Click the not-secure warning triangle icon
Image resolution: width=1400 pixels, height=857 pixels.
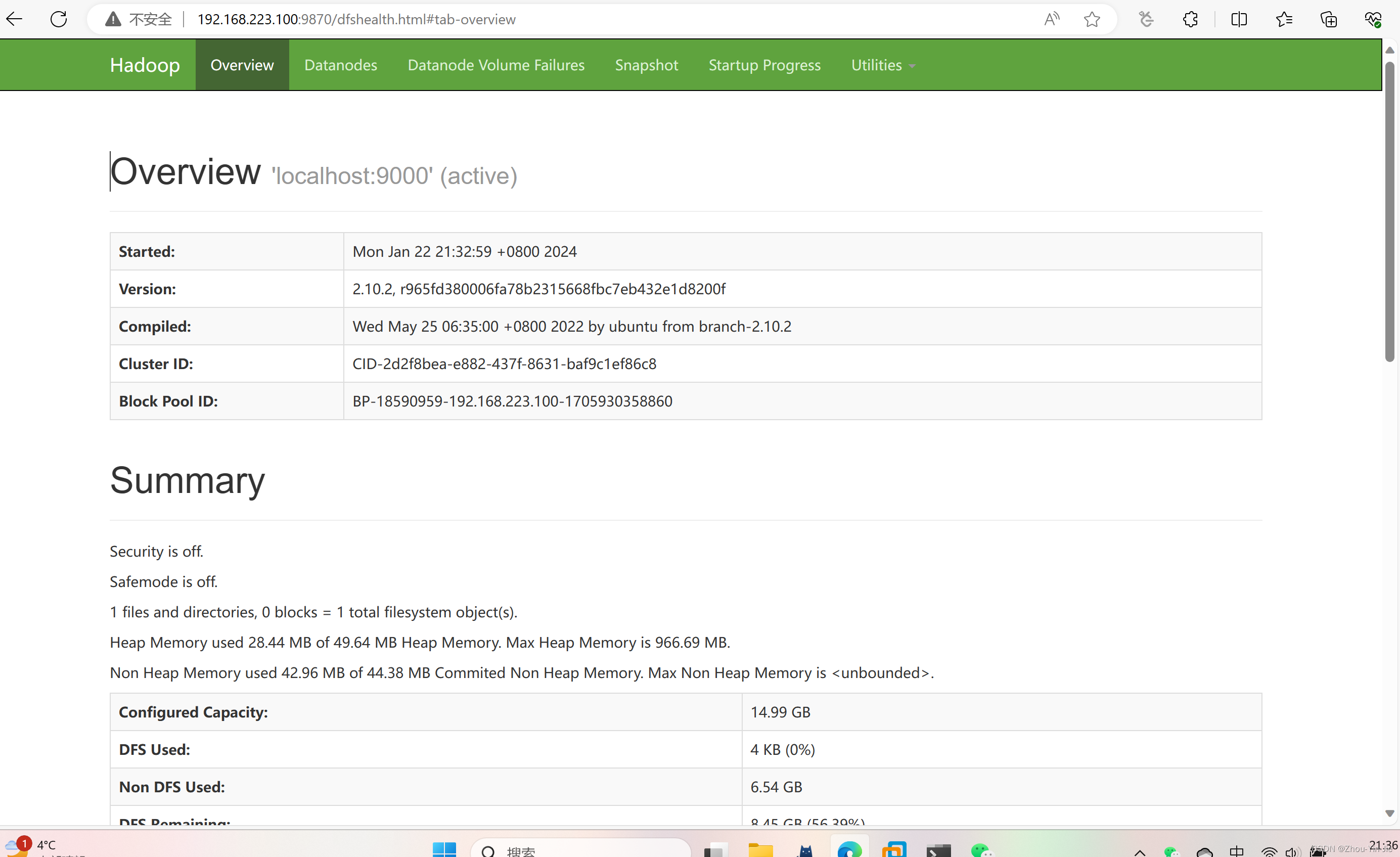click(x=113, y=19)
